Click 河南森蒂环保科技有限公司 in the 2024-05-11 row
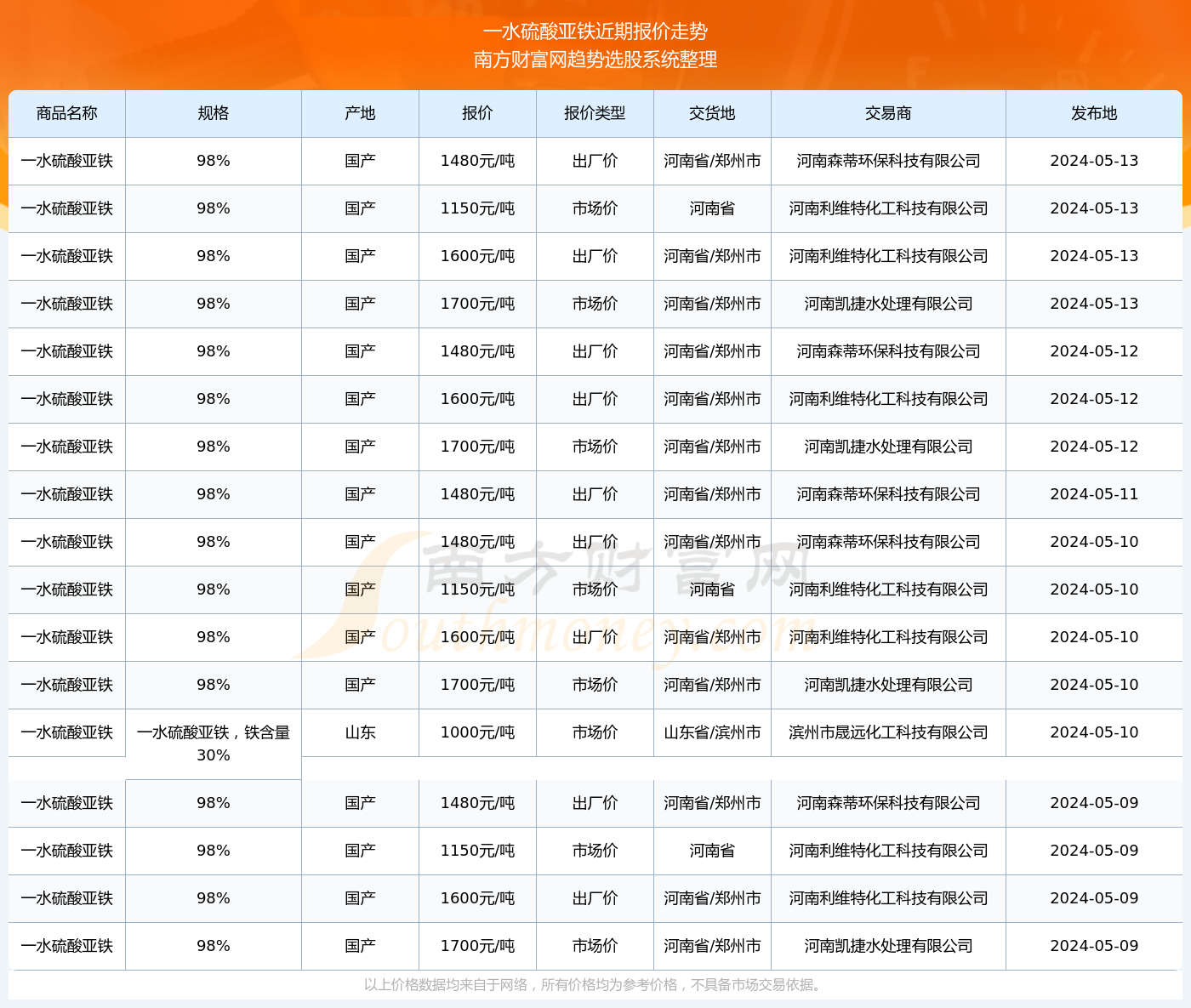 (888, 494)
